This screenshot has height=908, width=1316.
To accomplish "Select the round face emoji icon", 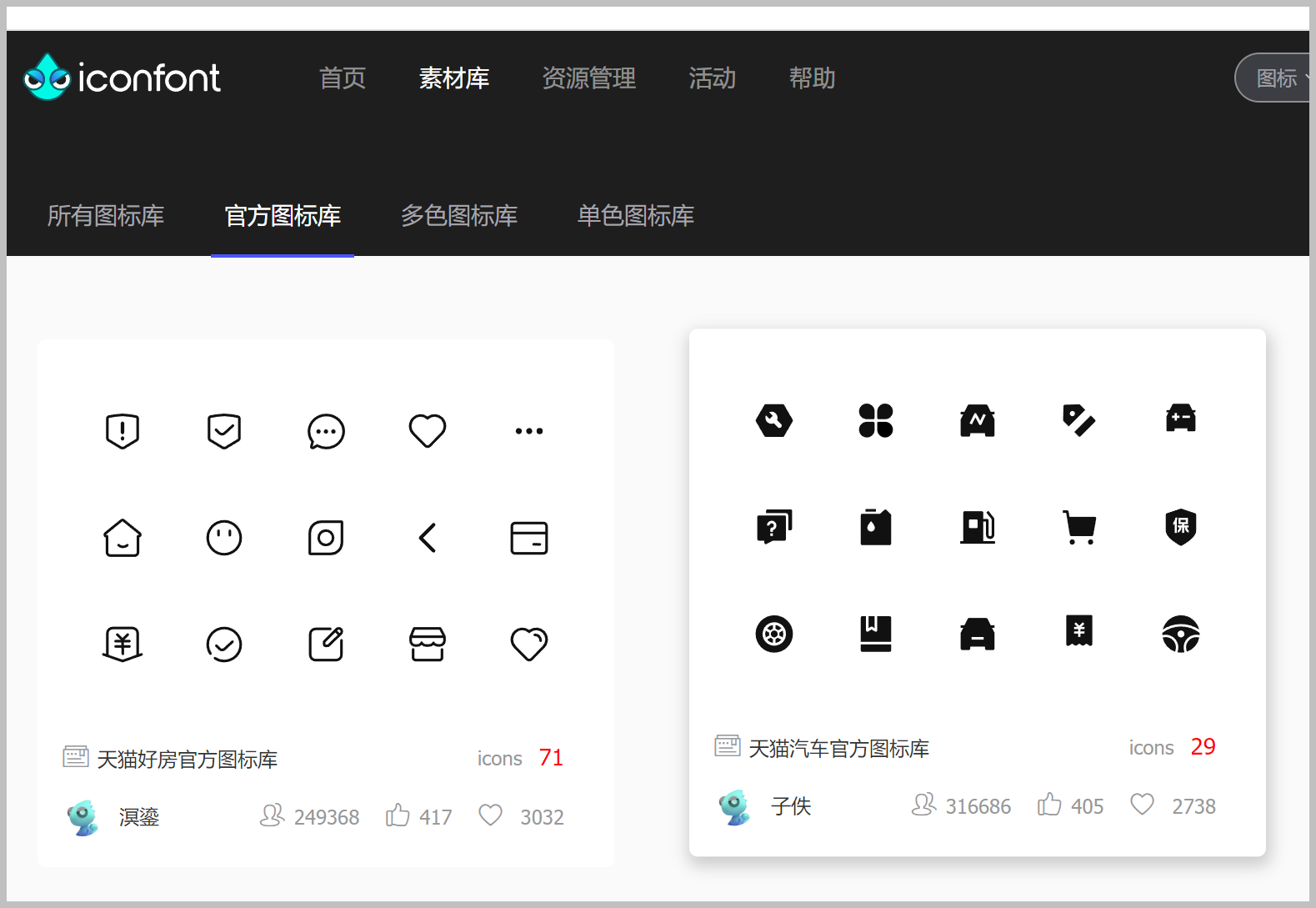I will (224, 538).
